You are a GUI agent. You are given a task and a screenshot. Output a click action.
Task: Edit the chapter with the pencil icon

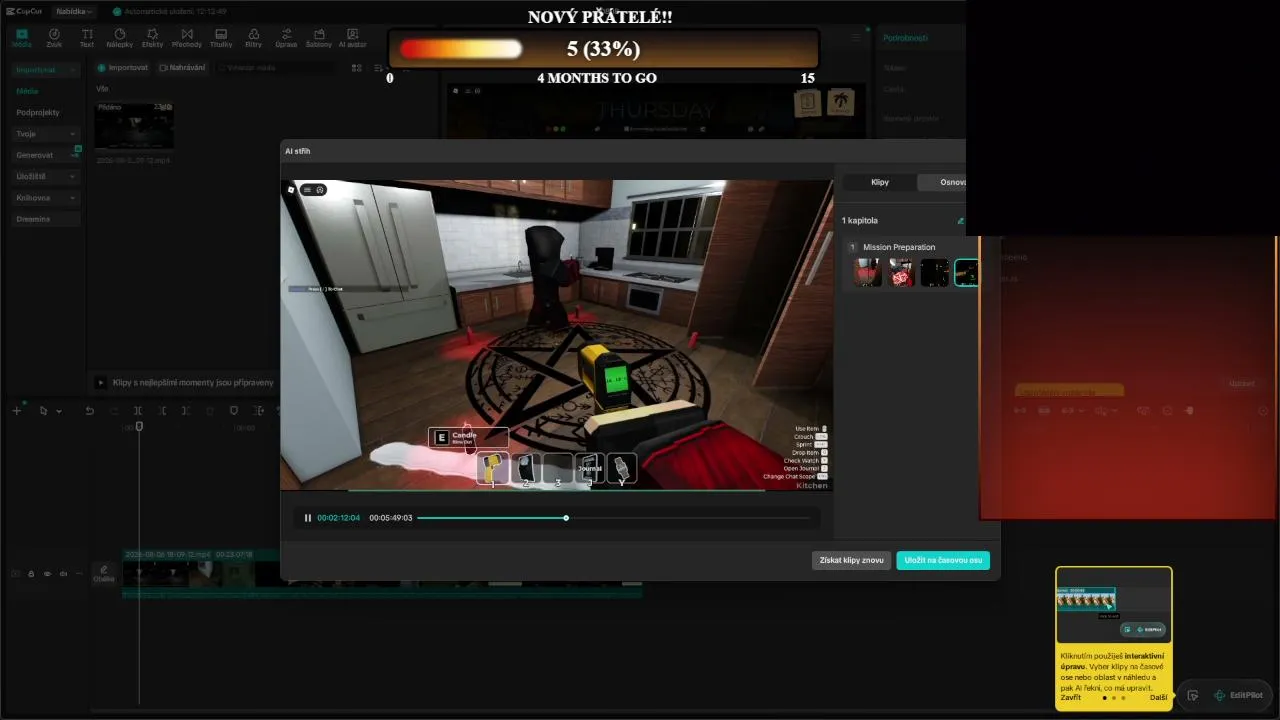click(961, 221)
